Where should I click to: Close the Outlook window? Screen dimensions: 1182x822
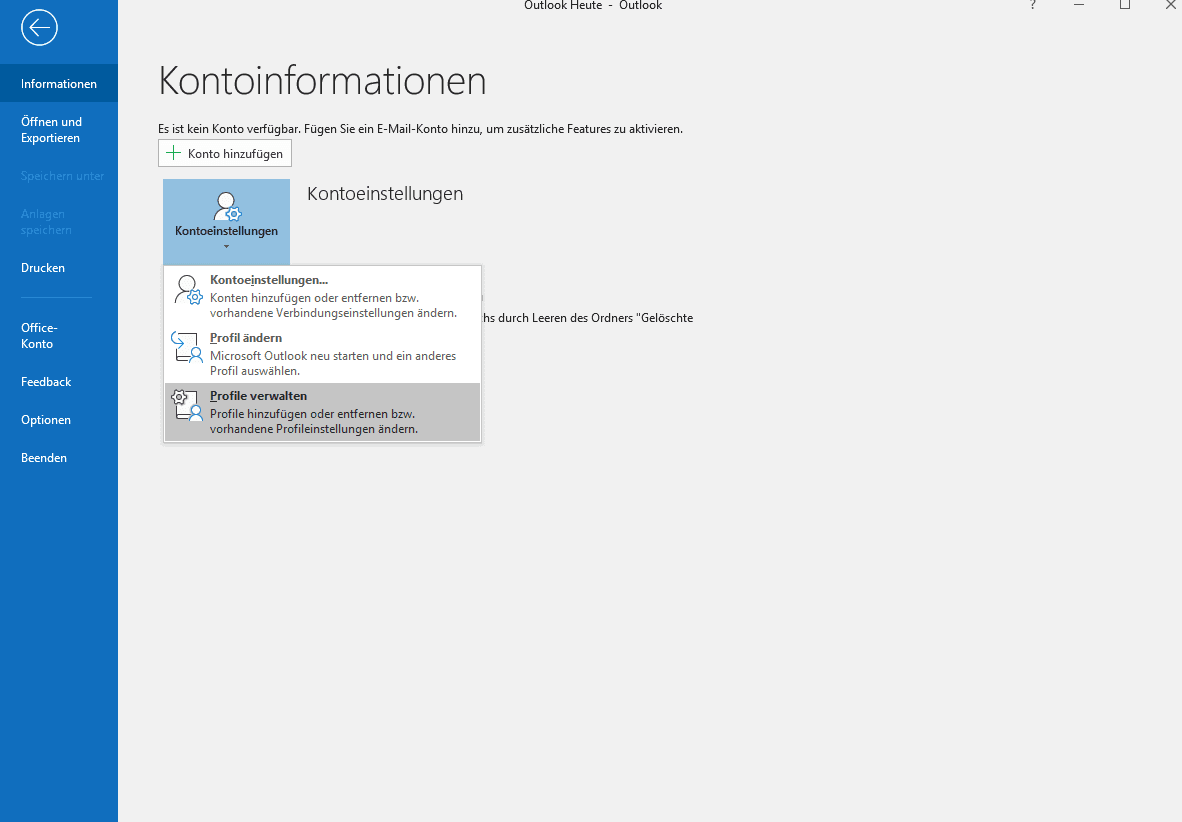point(1170,5)
